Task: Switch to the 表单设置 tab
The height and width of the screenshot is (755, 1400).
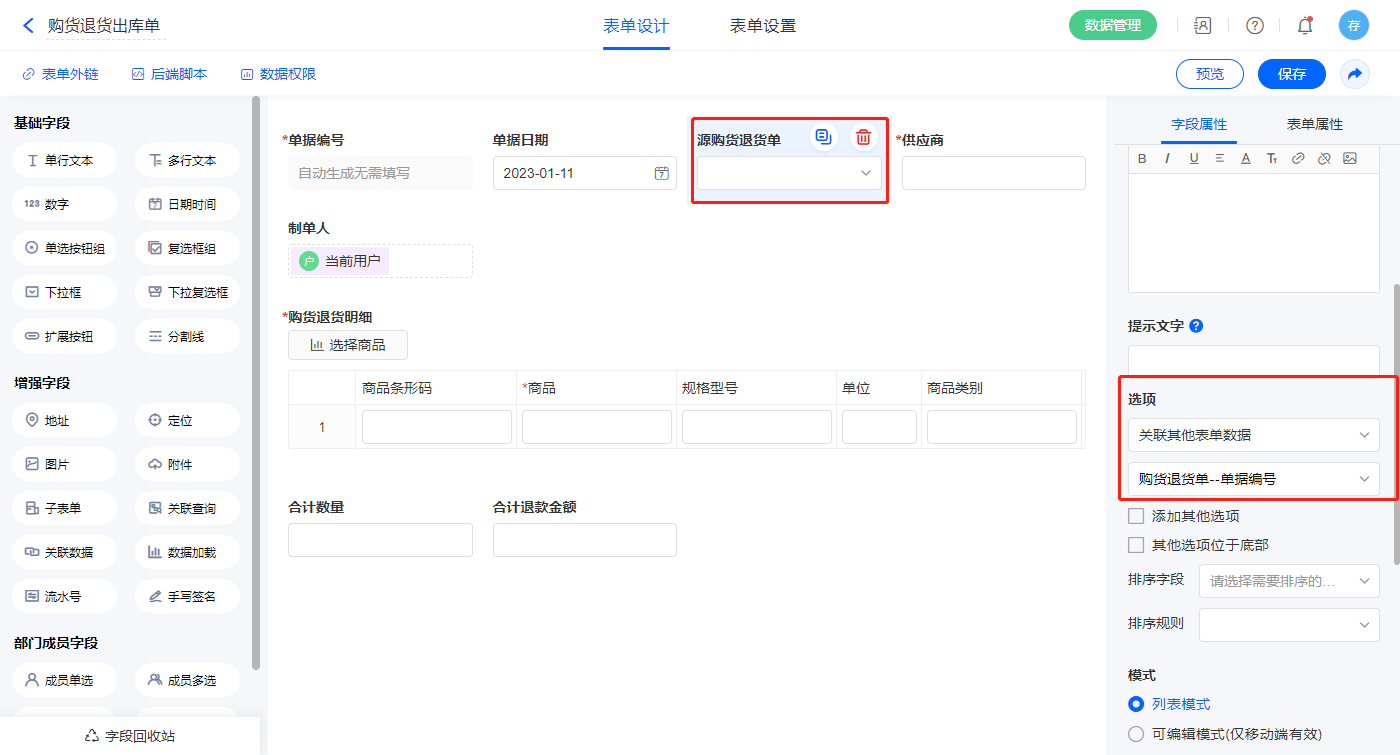Action: [762, 26]
